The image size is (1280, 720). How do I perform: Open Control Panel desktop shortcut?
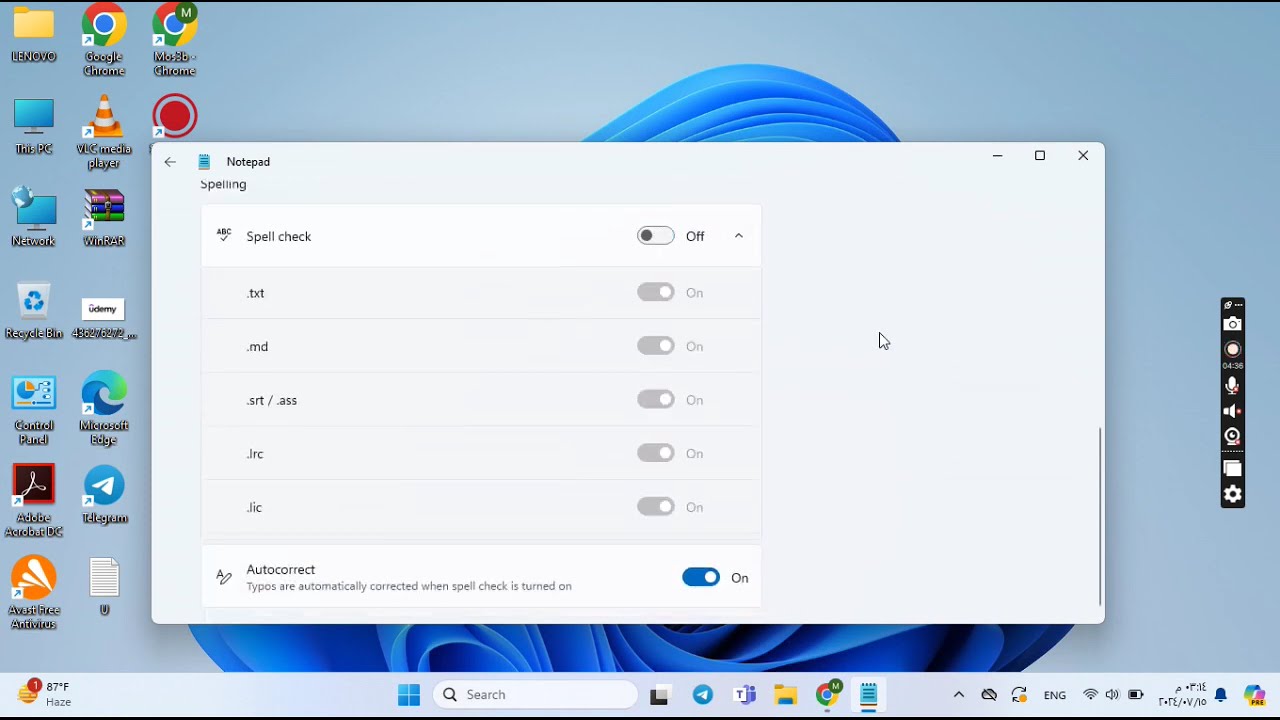click(34, 410)
